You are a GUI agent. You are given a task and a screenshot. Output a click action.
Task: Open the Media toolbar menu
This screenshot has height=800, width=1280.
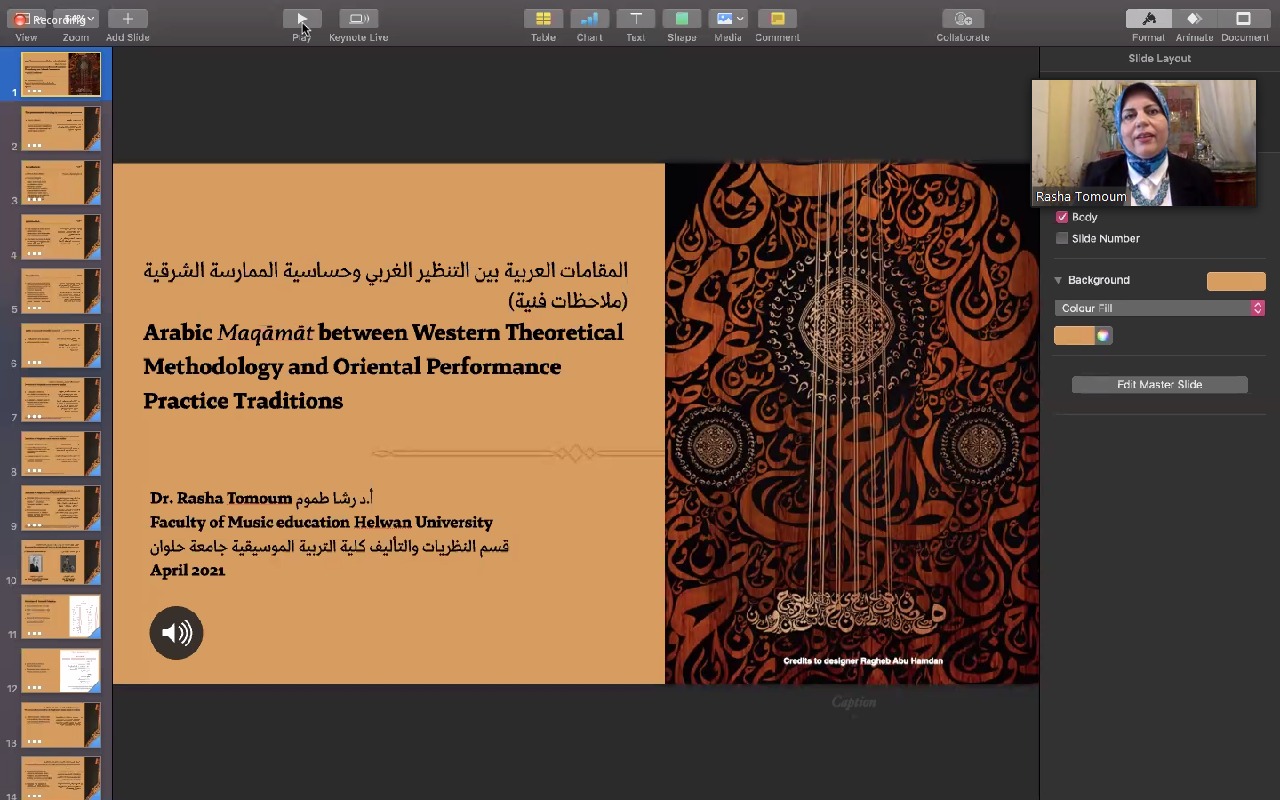[727, 19]
